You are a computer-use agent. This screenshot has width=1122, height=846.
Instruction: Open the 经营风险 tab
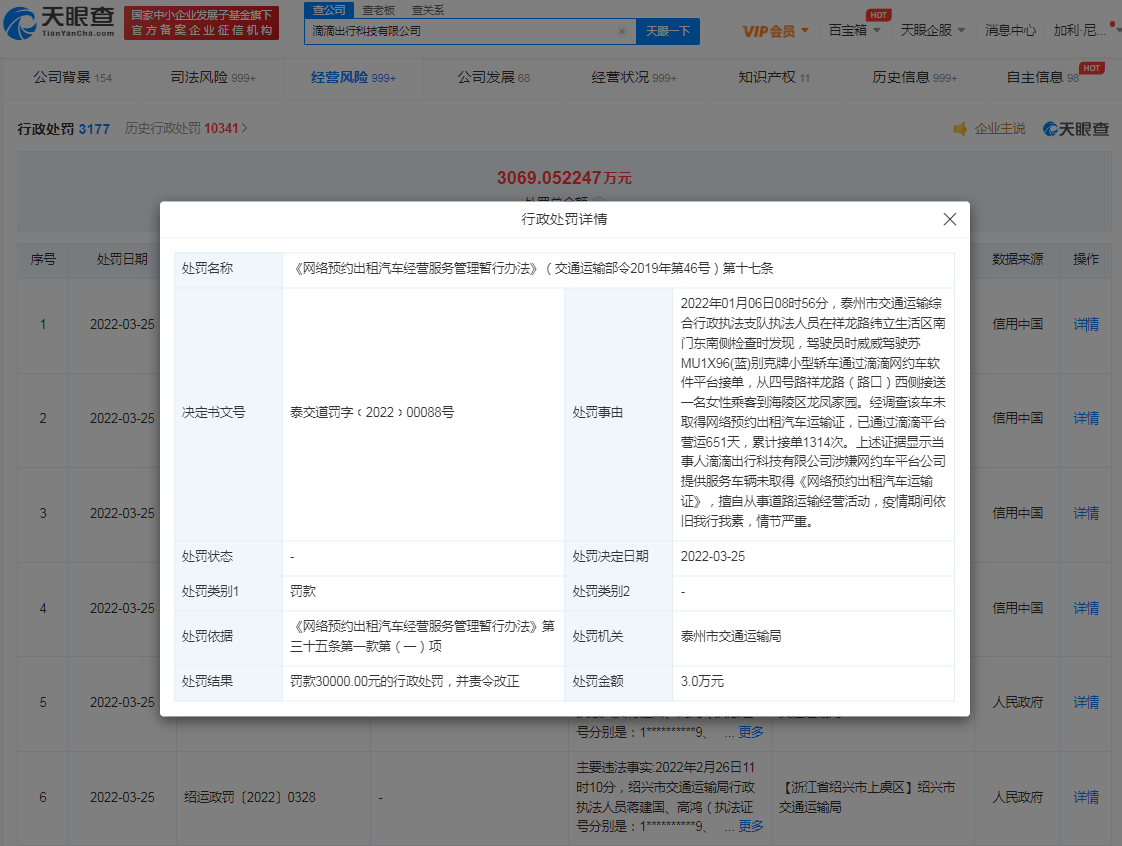pos(353,77)
